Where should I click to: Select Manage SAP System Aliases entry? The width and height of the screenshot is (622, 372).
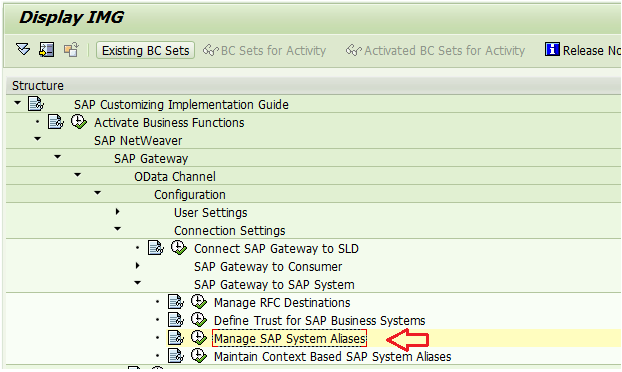coord(290,339)
